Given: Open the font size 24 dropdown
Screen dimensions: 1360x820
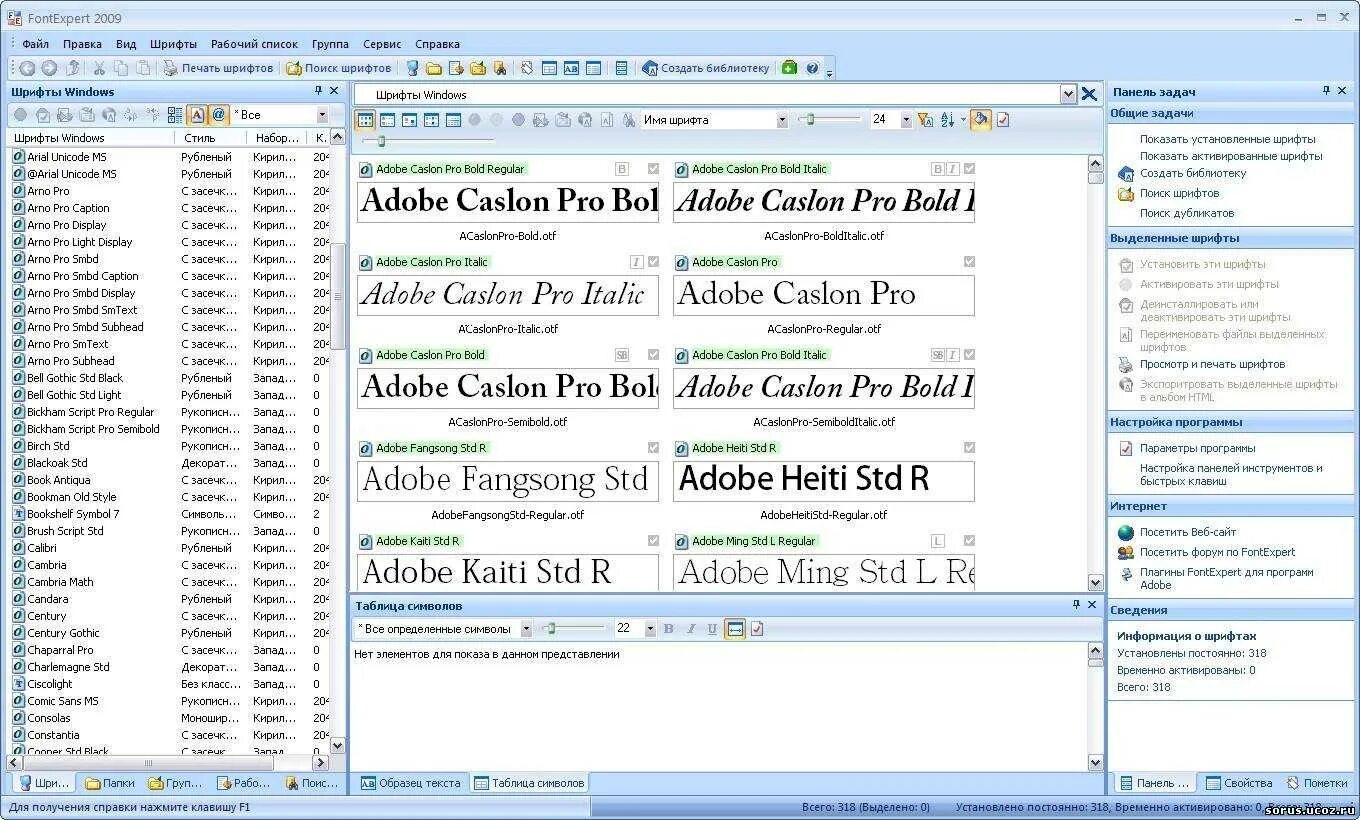Looking at the screenshot, I should (x=906, y=120).
